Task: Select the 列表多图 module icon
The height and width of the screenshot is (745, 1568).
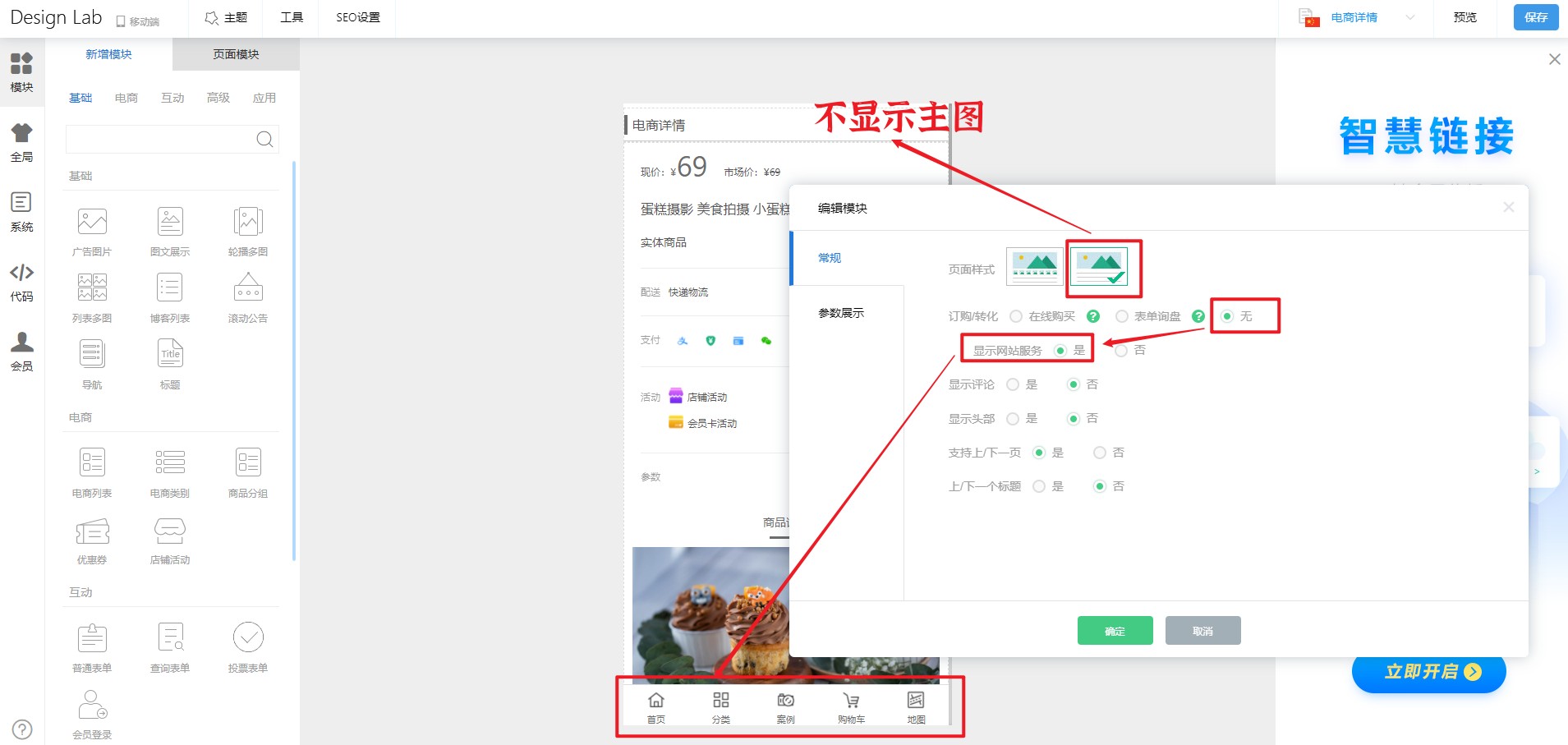Action: point(92,287)
